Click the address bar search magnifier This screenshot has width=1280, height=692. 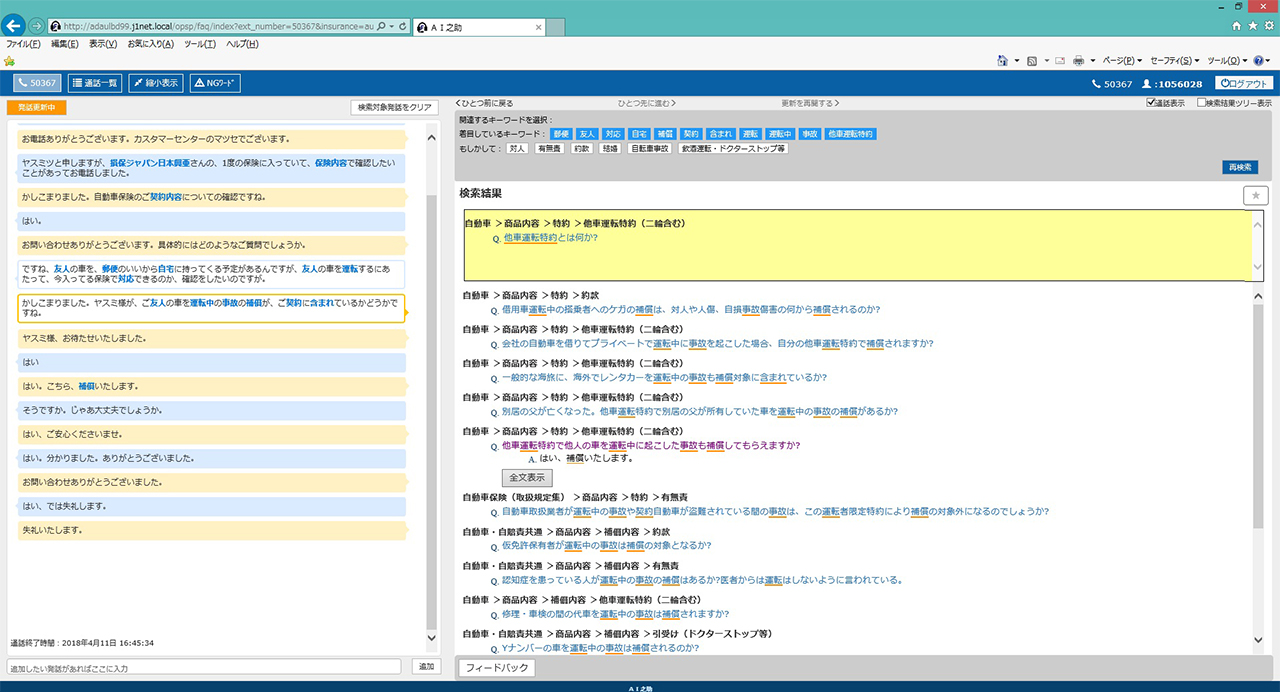coord(382,26)
